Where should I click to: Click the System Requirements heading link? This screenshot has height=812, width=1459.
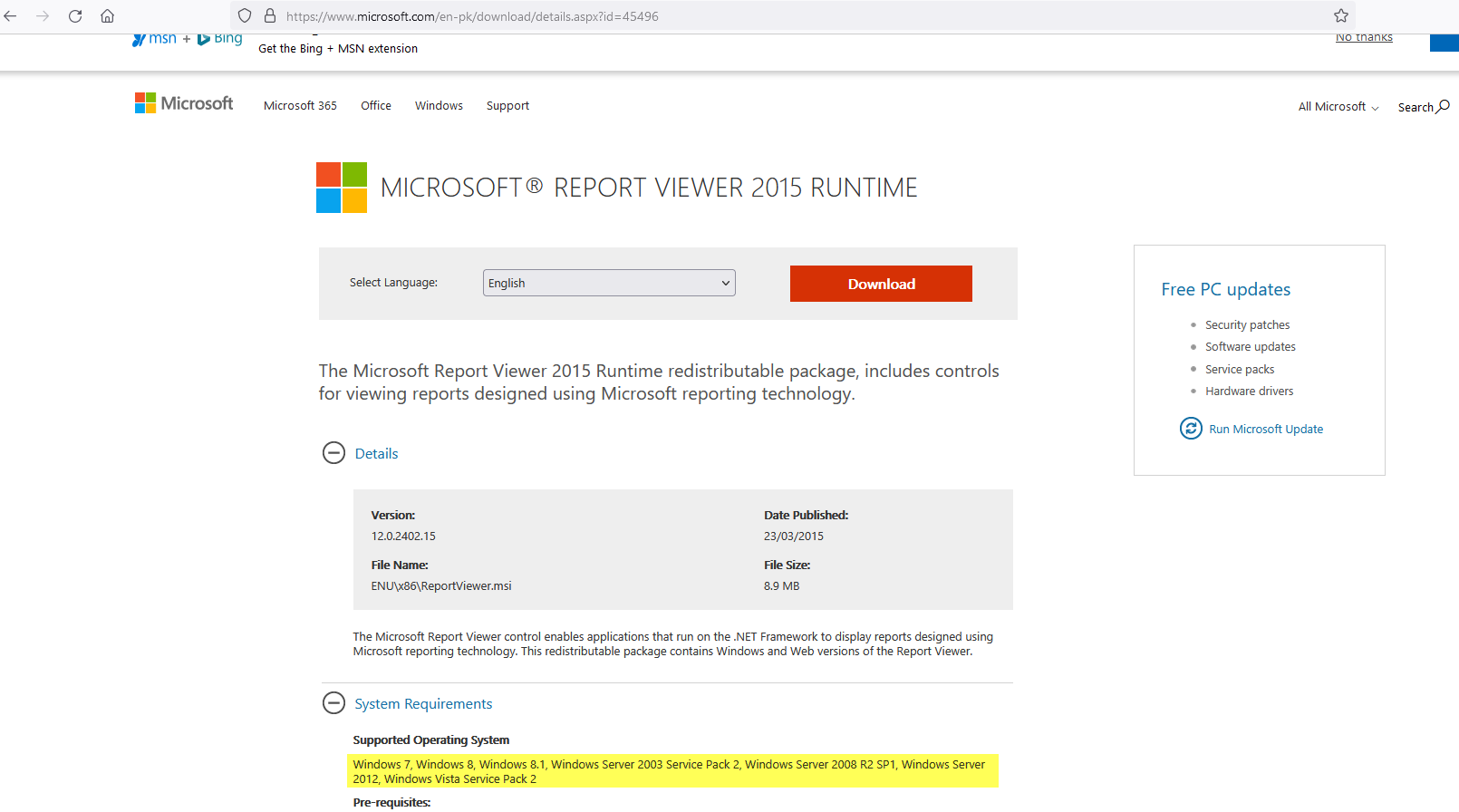tap(423, 704)
